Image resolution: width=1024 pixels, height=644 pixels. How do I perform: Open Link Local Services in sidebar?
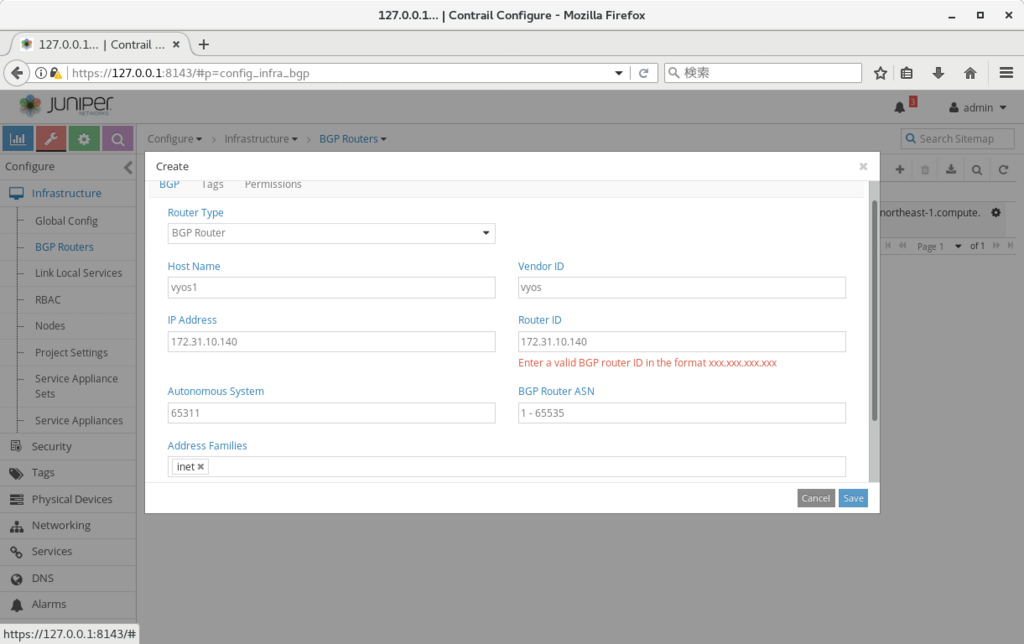[x=78, y=273]
